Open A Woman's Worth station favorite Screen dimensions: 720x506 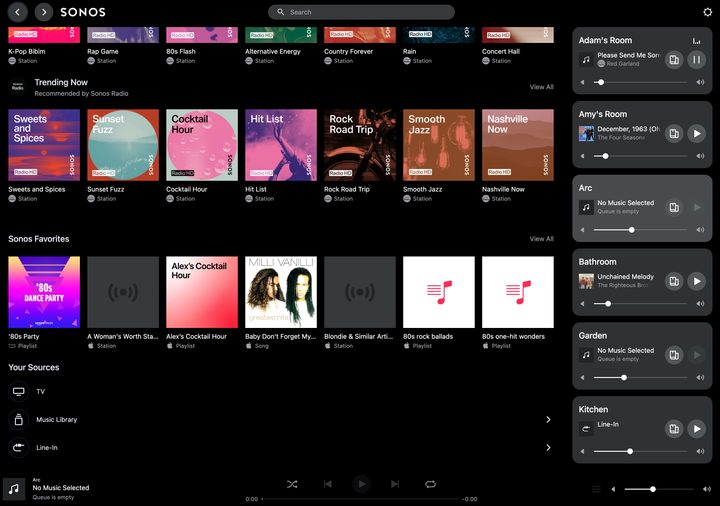[123, 292]
